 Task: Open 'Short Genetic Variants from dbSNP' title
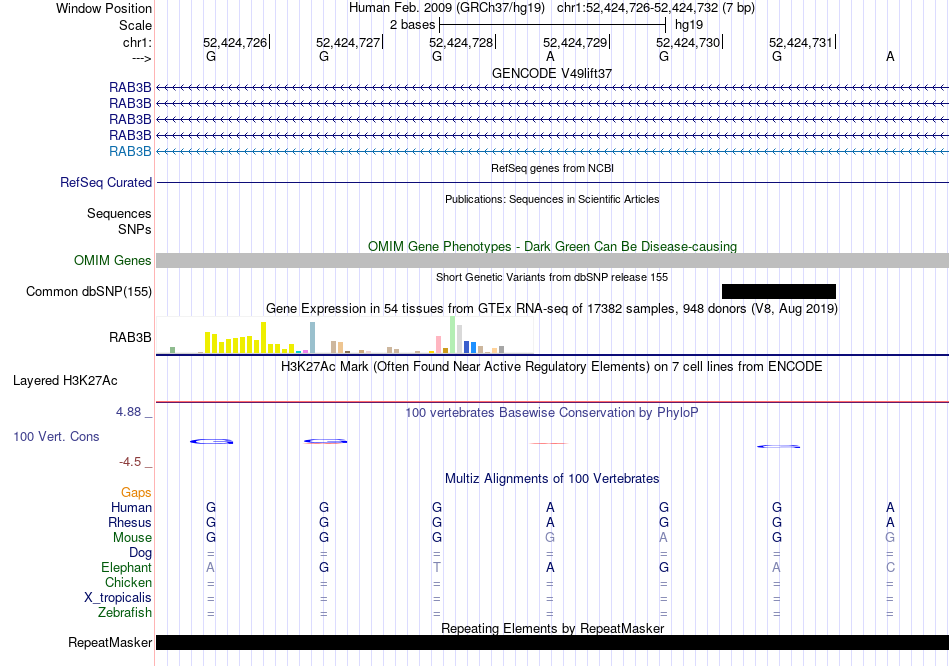[x=552, y=278]
